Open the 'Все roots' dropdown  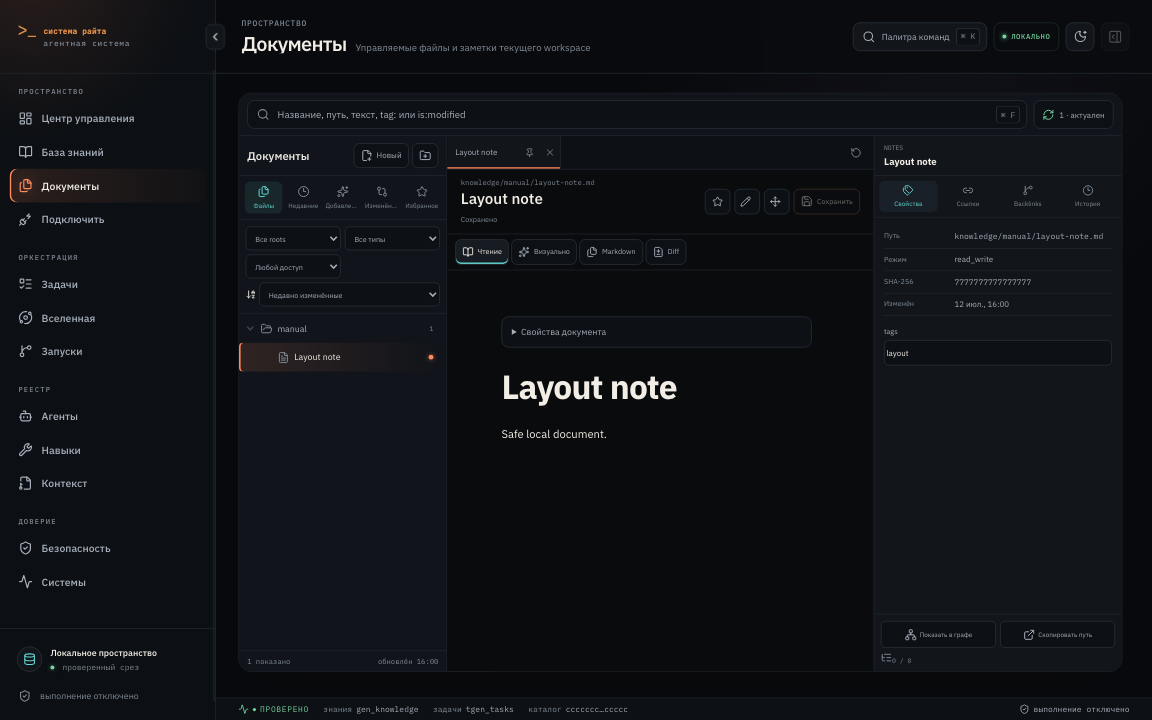tap(292, 239)
